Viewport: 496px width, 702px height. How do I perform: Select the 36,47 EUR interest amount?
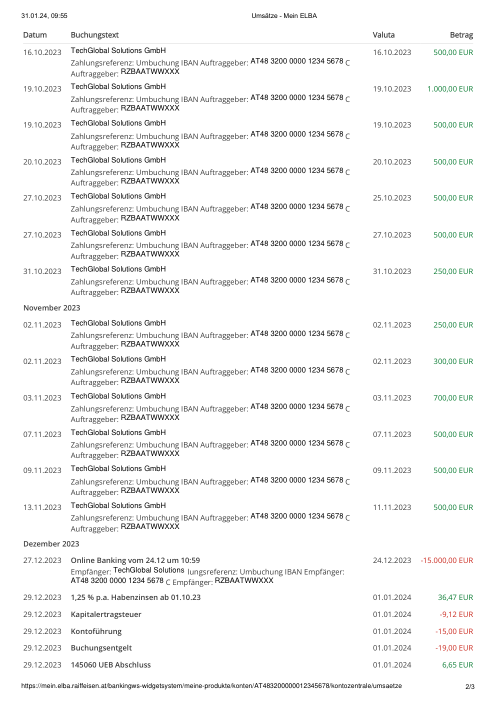pos(455,597)
